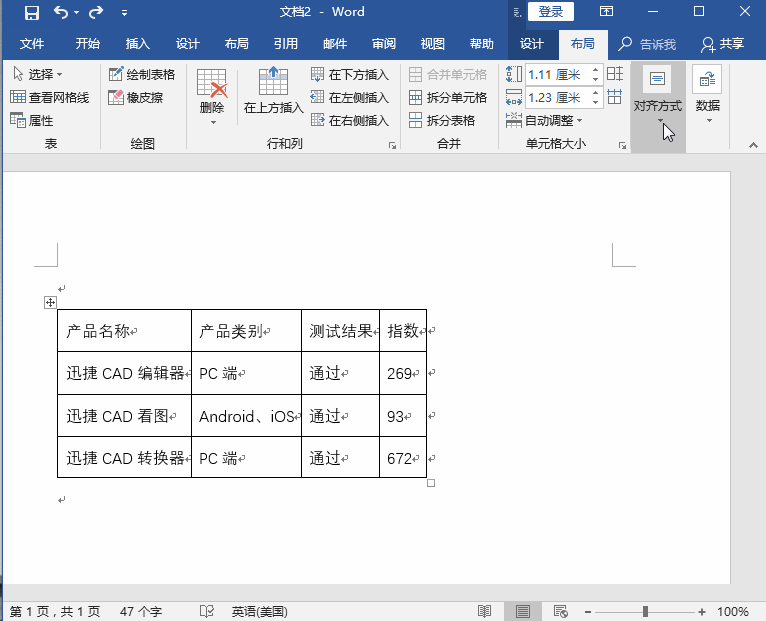Switch to the 插入 tab
Screen dimensions: 766x621
[137, 44]
